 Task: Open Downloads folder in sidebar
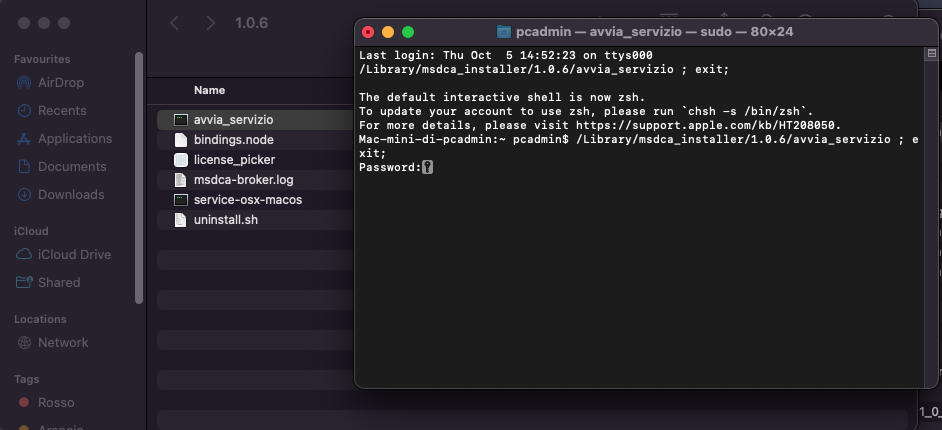coord(60,195)
